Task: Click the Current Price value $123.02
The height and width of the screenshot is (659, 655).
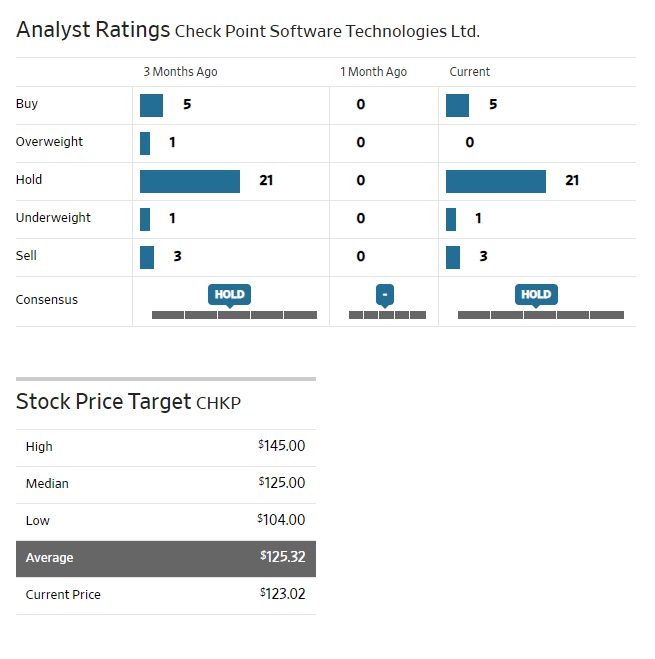Action: point(281,594)
